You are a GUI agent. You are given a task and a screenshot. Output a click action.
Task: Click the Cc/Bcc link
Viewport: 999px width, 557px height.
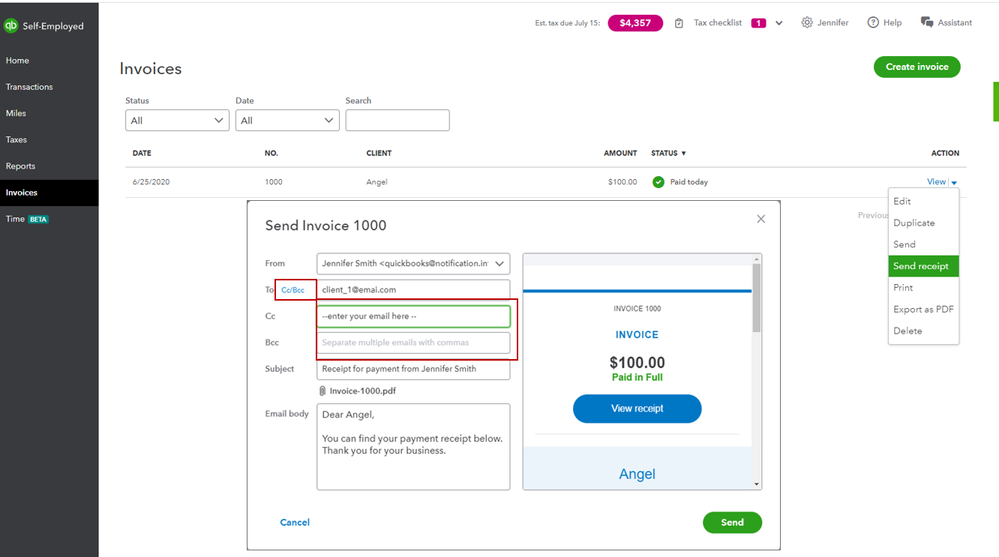[293, 290]
